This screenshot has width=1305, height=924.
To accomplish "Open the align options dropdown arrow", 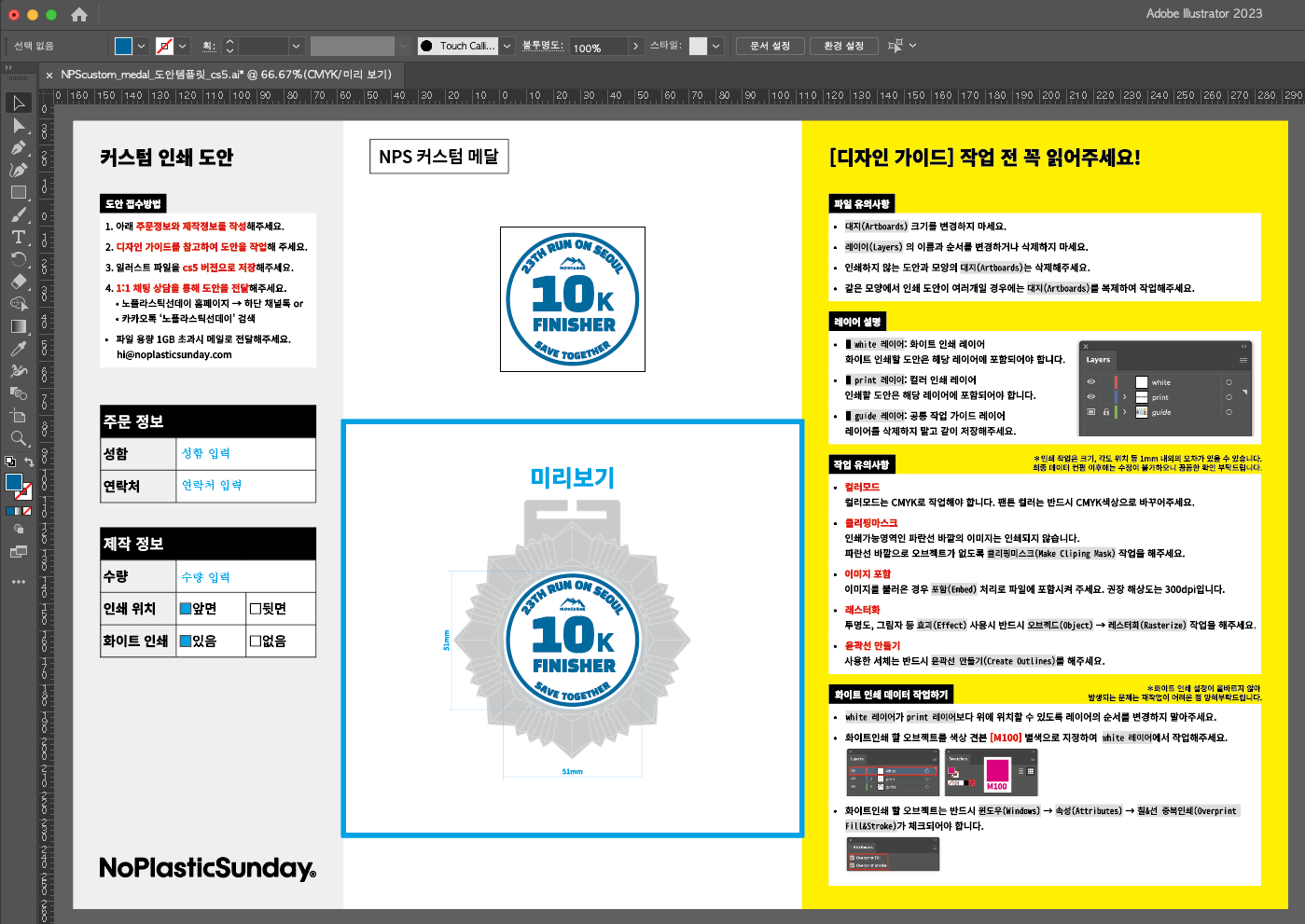I will tap(912, 46).
